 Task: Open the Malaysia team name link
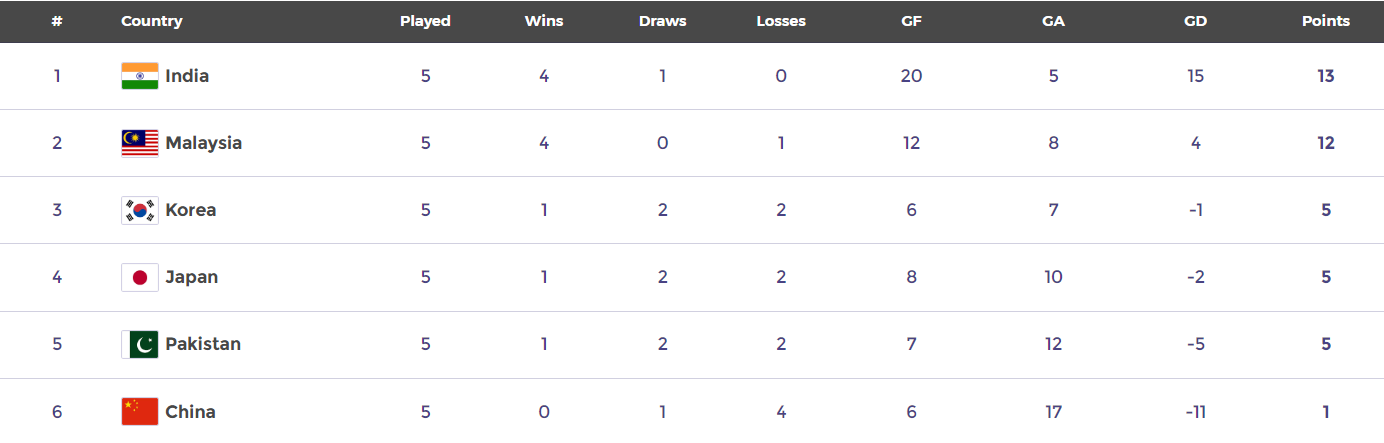point(204,143)
